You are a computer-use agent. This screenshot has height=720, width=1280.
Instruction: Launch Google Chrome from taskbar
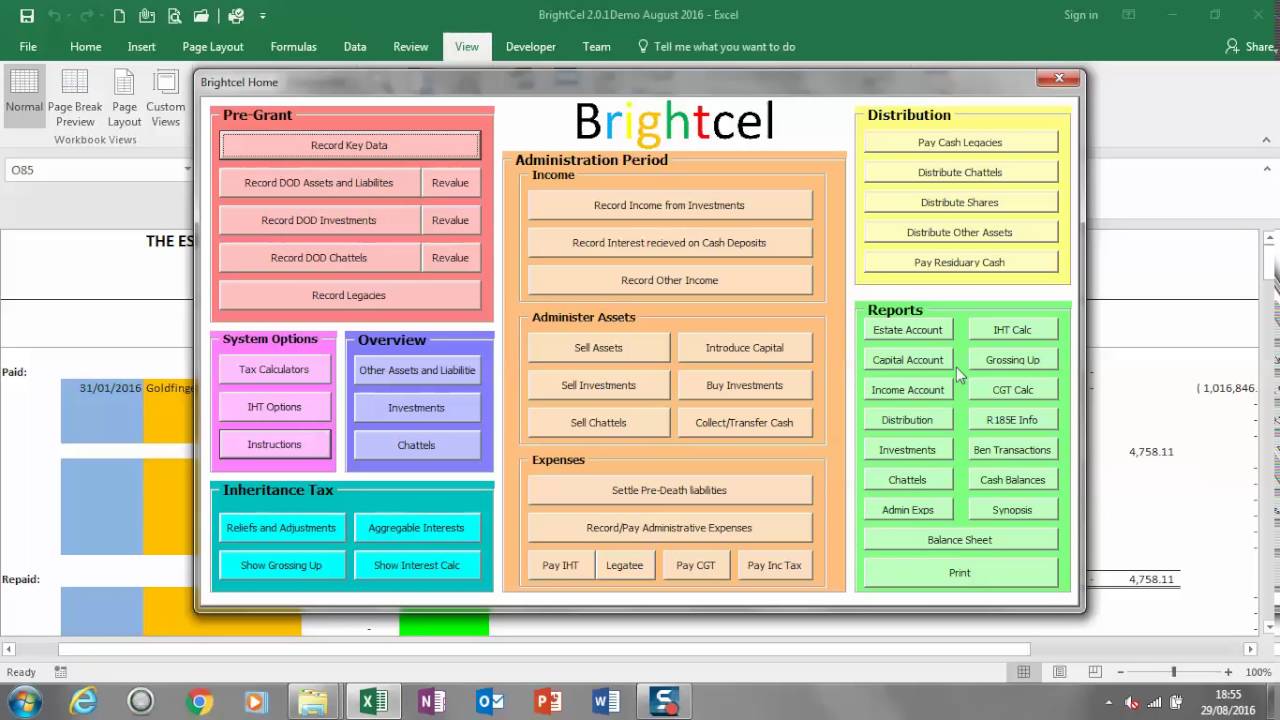tap(199, 702)
